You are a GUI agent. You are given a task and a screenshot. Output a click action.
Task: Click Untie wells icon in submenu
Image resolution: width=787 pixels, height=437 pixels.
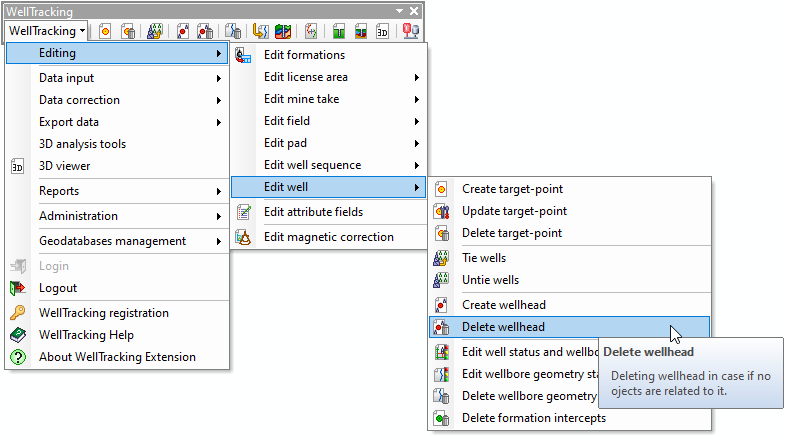click(x=441, y=280)
